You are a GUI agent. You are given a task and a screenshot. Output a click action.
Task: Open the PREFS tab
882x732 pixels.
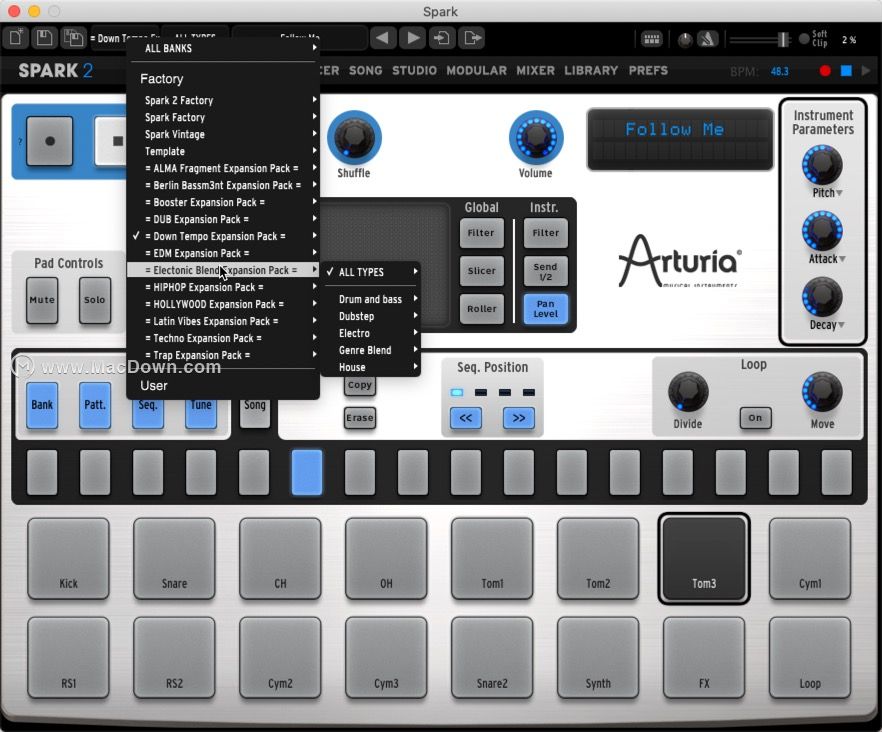tap(649, 71)
